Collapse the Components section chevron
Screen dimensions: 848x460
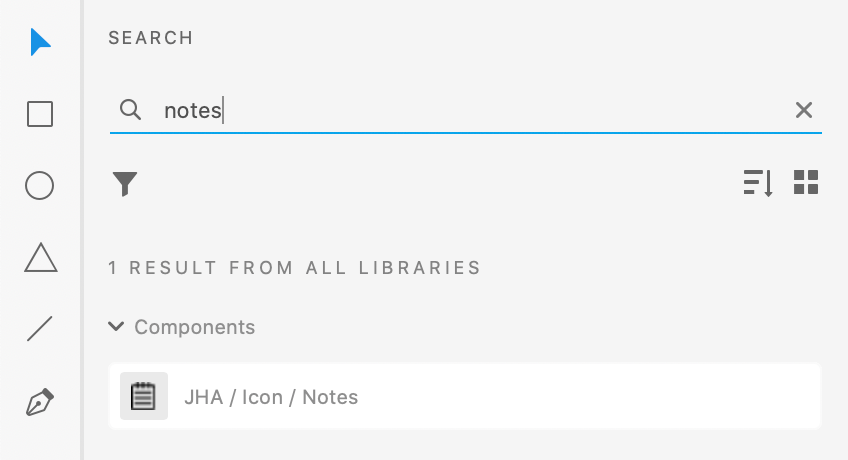click(116, 327)
